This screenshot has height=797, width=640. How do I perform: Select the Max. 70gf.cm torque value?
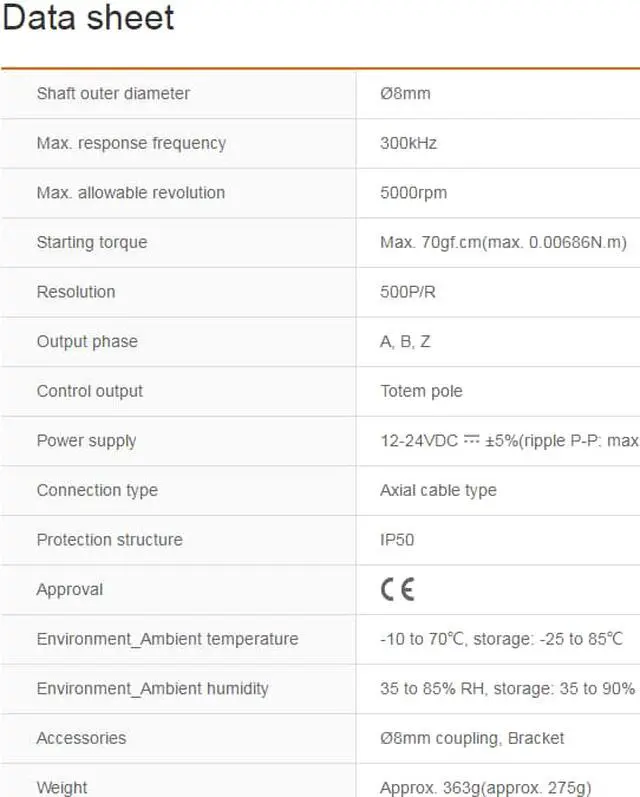click(503, 242)
